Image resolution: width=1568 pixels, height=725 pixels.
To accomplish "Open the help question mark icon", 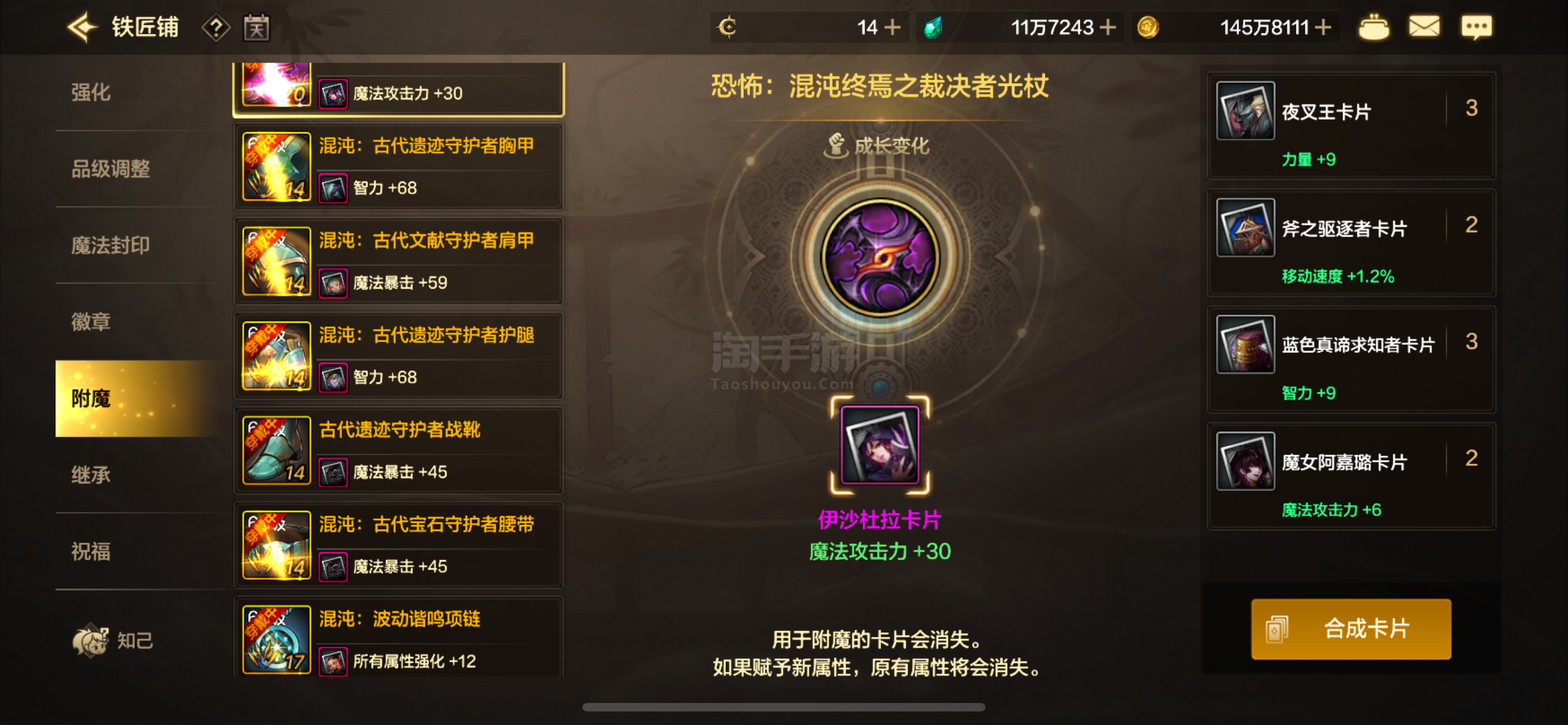I will 216,28.
